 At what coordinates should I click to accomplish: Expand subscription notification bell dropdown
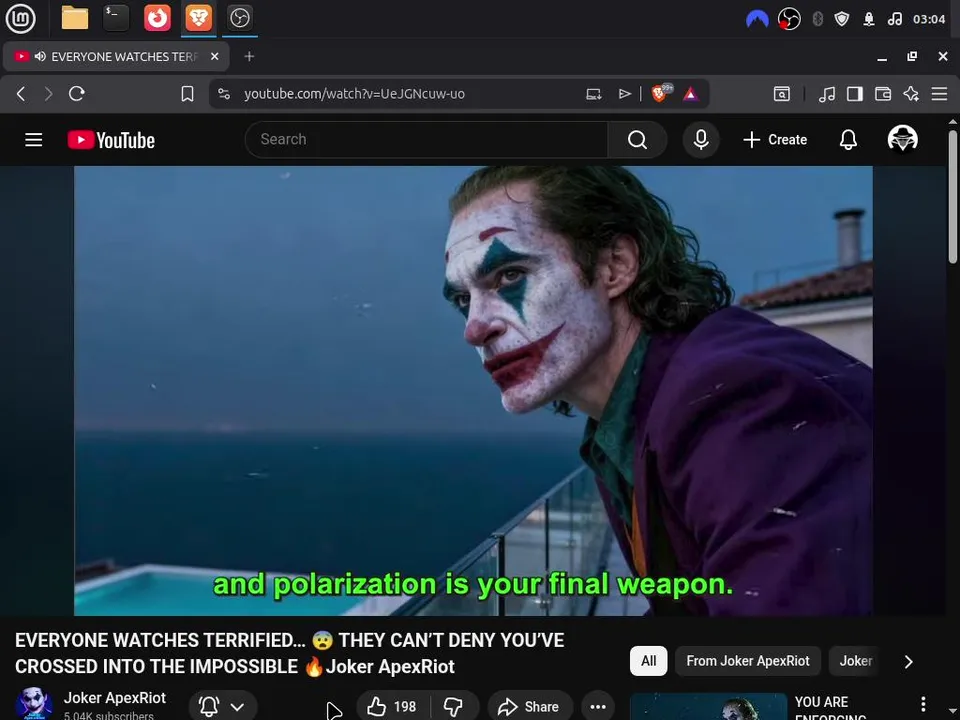223,707
